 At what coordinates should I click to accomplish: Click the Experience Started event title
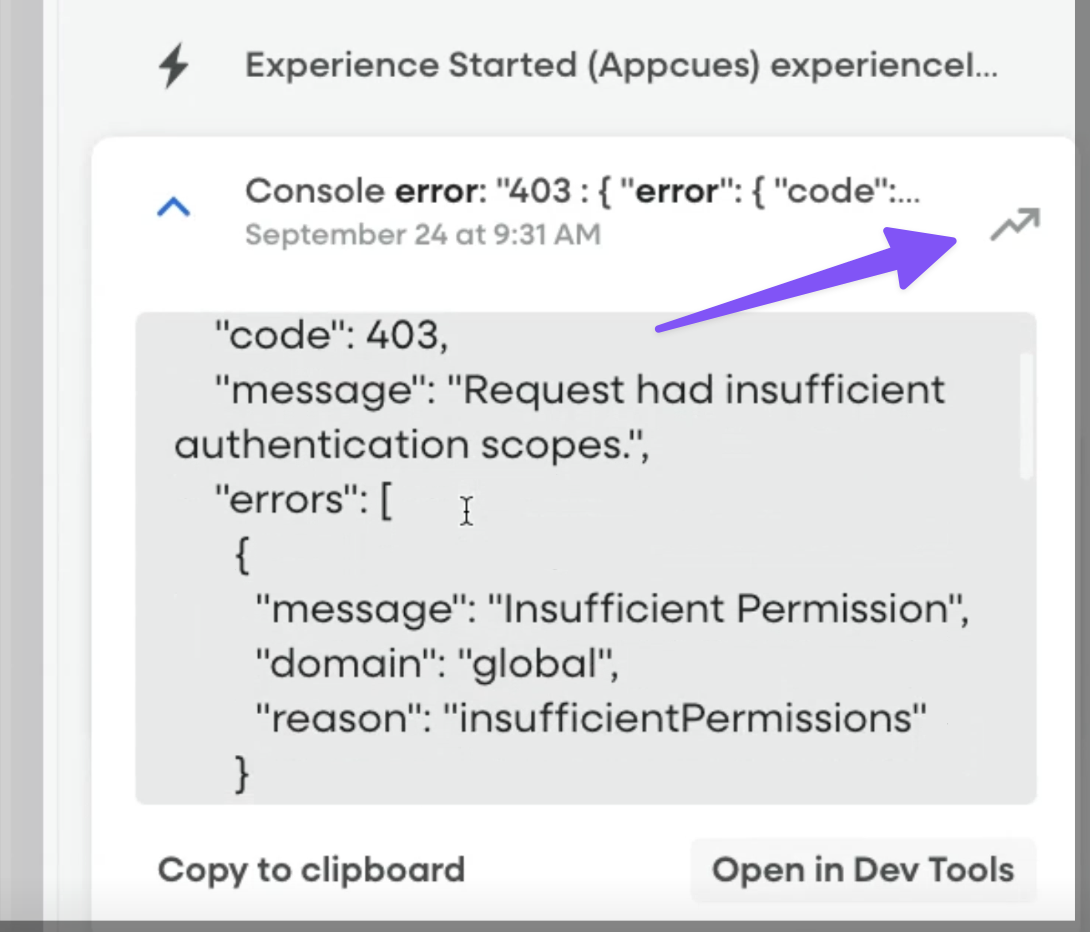620,63
